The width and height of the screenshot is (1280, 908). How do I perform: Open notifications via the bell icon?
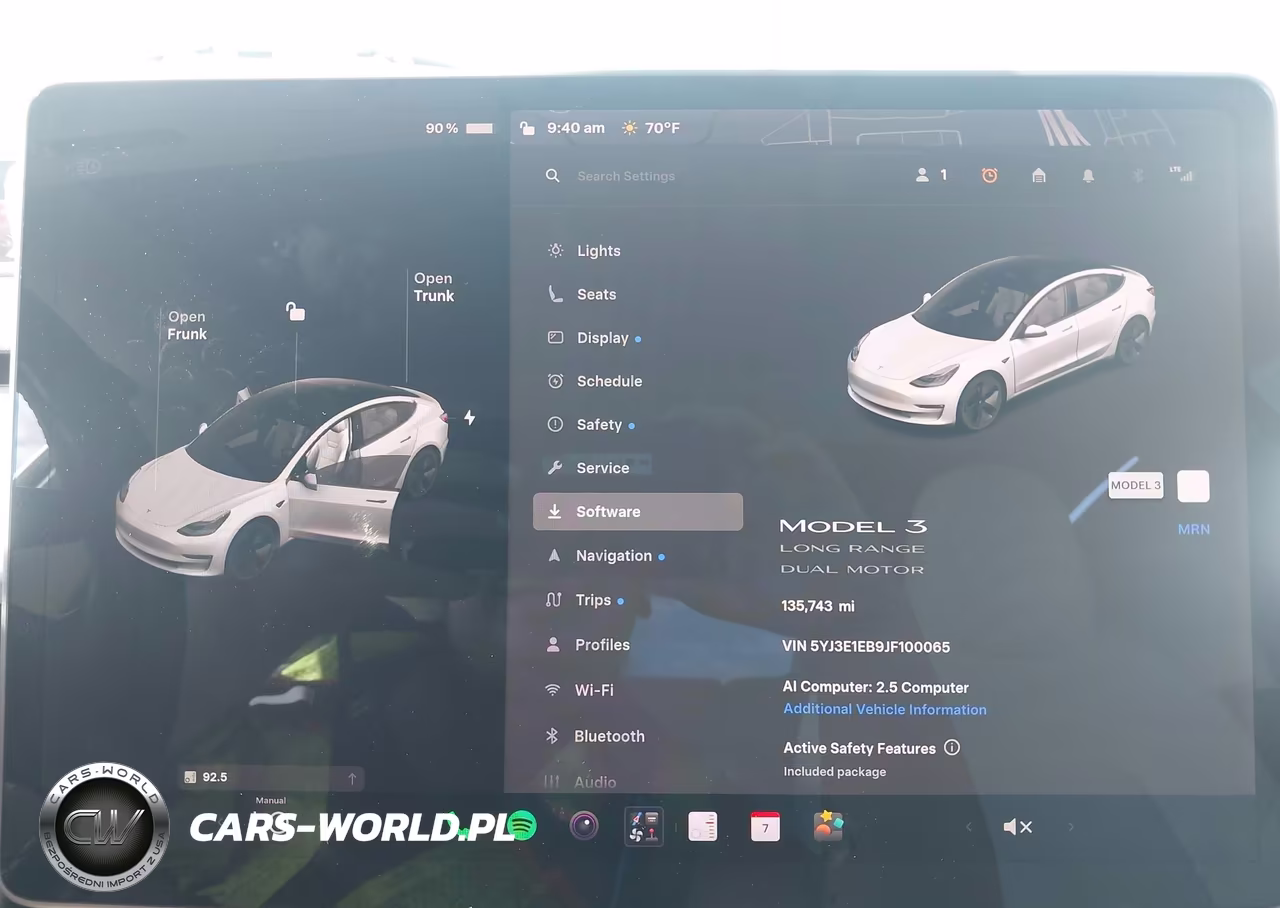tap(1088, 175)
